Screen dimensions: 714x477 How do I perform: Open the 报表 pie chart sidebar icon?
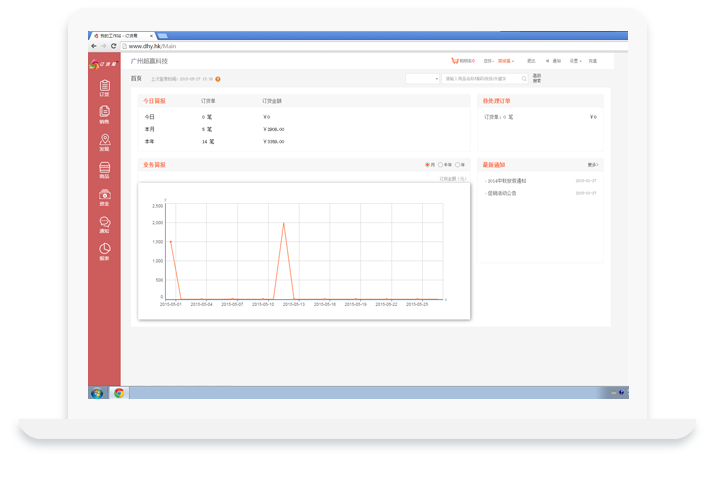[x=104, y=251]
